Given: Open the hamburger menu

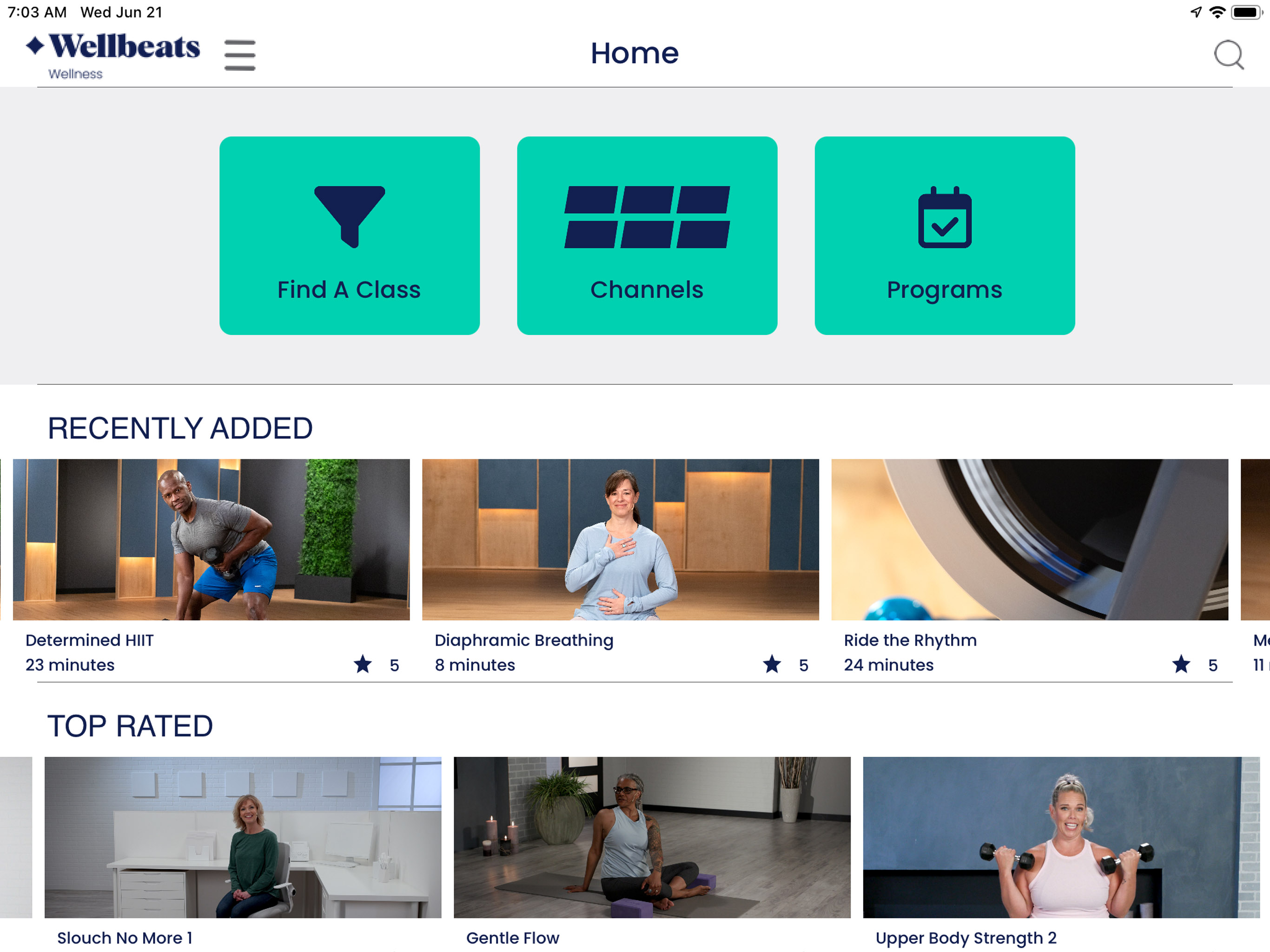Looking at the screenshot, I should tap(239, 55).
